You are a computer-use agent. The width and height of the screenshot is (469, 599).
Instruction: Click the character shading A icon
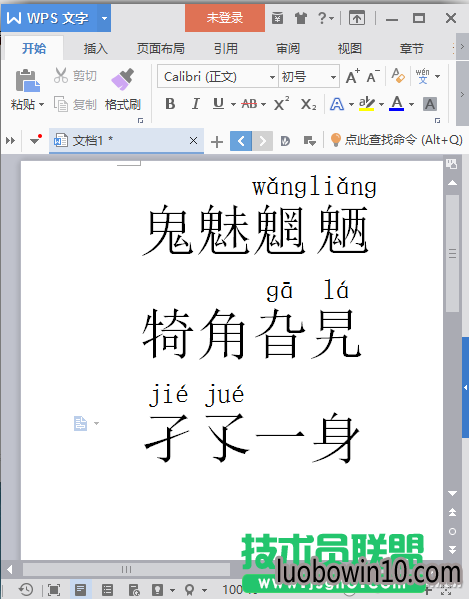(430, 104)
